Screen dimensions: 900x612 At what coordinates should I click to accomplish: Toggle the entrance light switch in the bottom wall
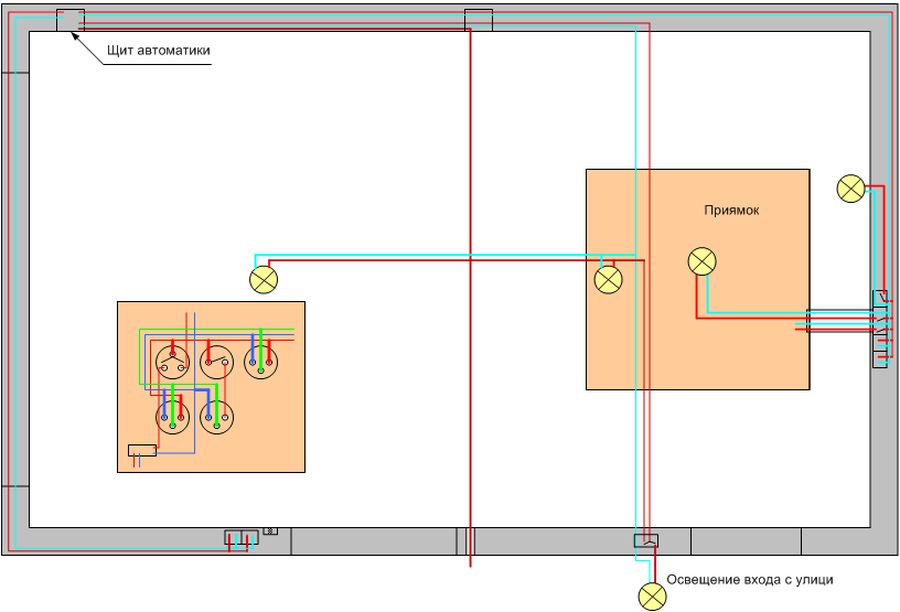click(646, 541)
